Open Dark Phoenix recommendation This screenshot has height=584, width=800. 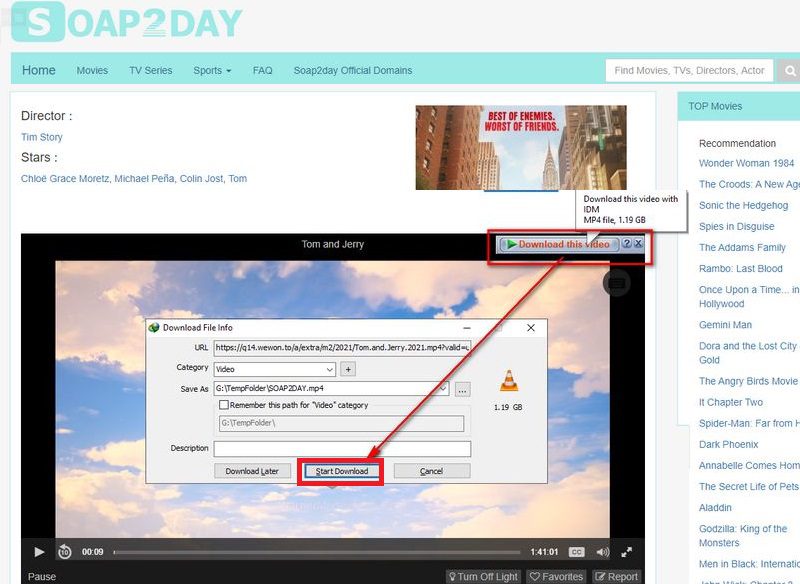(729, 444)
